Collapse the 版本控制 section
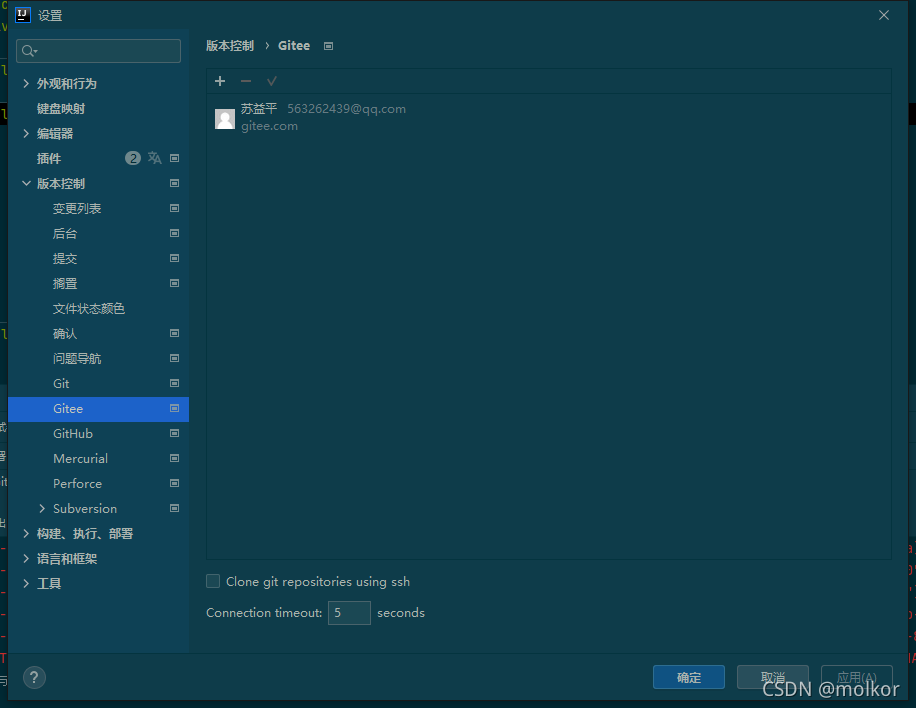The image size is (916, 708). pyautogui.click(x=26, y=183)
